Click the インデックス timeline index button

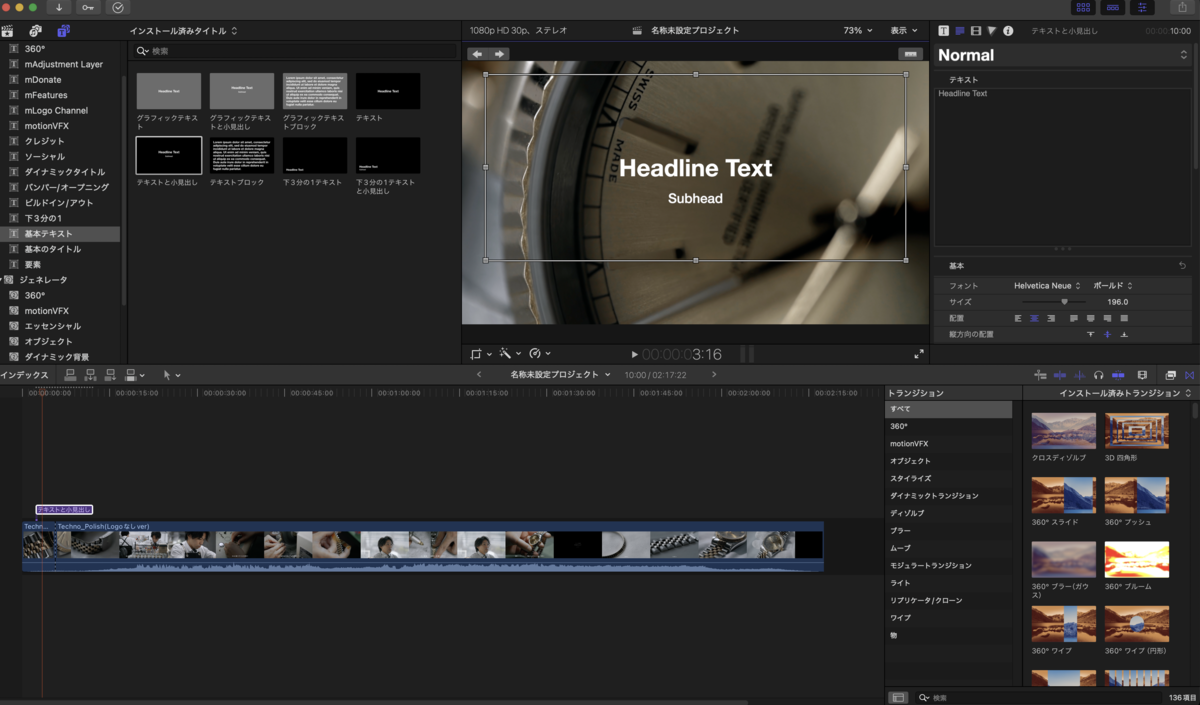pos(24,375)
